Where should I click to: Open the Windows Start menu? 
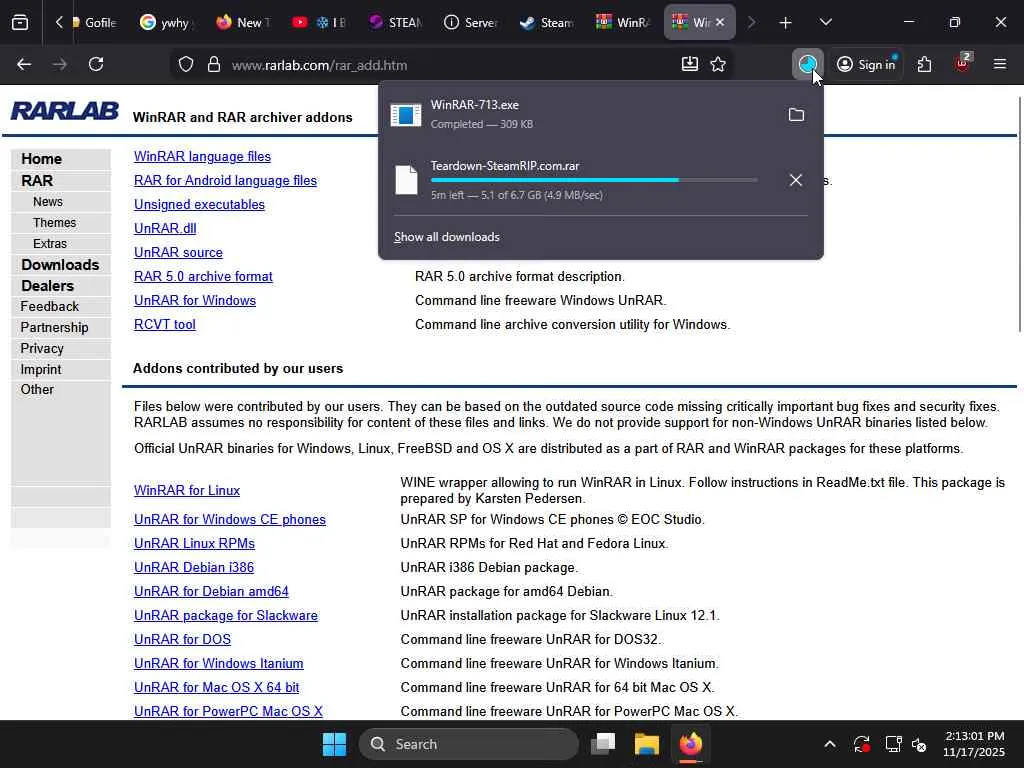tap(334, 744)
